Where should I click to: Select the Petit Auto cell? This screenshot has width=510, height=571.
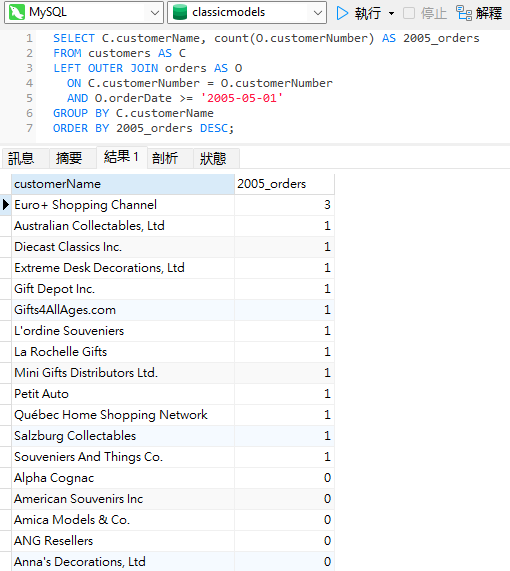[123, 394]
